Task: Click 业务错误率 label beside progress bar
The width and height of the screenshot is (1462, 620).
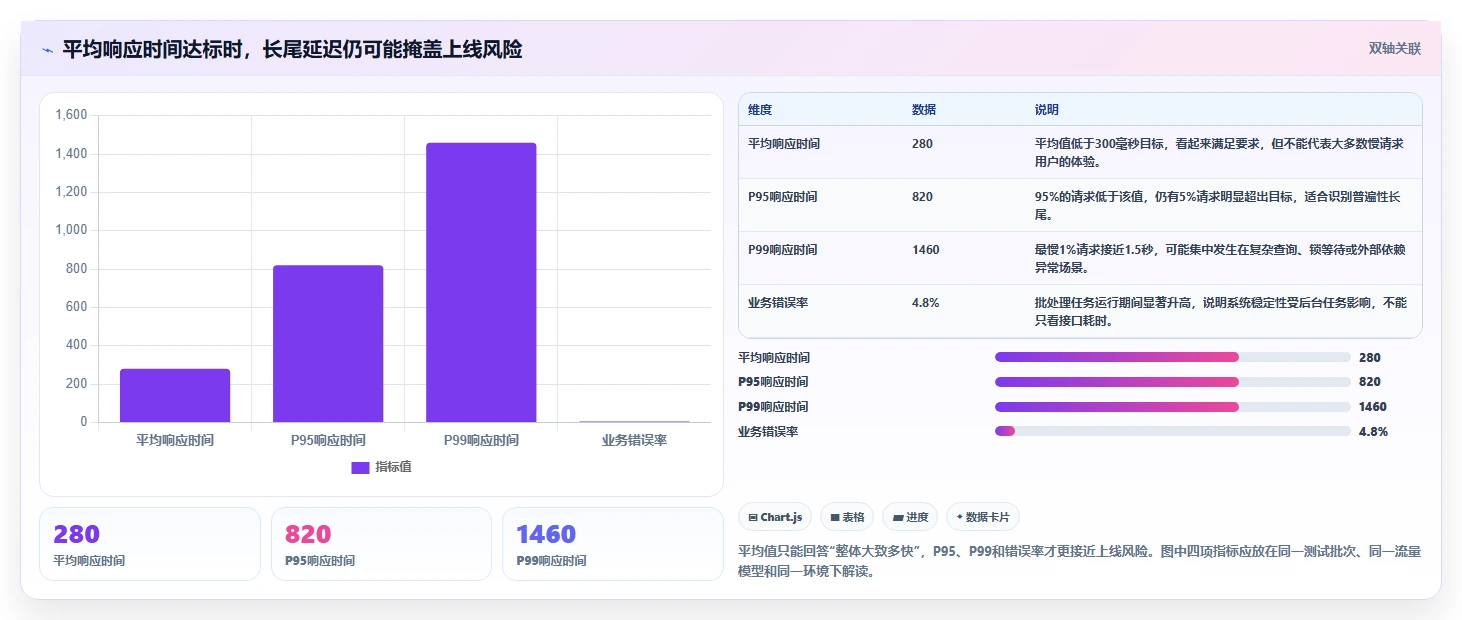Action: [x=768, y=431]
